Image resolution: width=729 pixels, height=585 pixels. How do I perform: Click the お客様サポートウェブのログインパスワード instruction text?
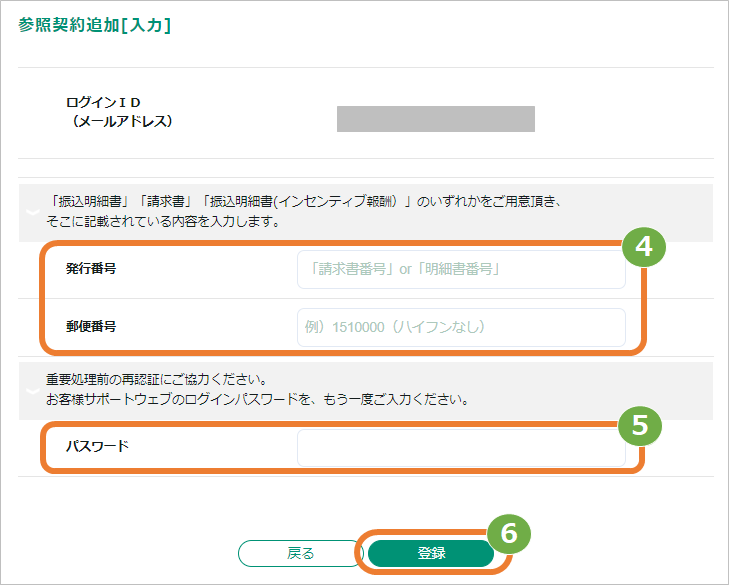258,399
